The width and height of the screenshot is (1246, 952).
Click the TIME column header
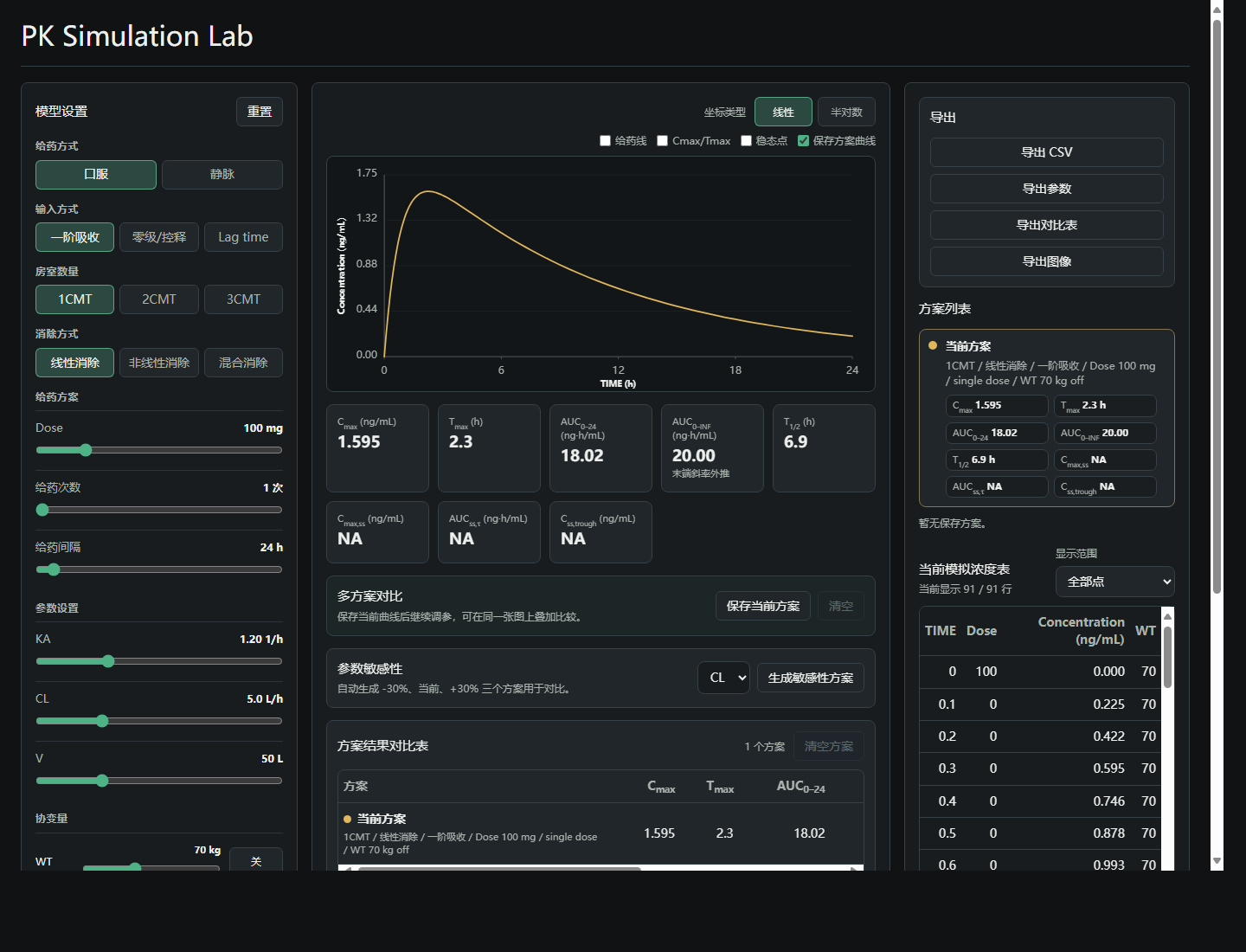coord(941,631)
